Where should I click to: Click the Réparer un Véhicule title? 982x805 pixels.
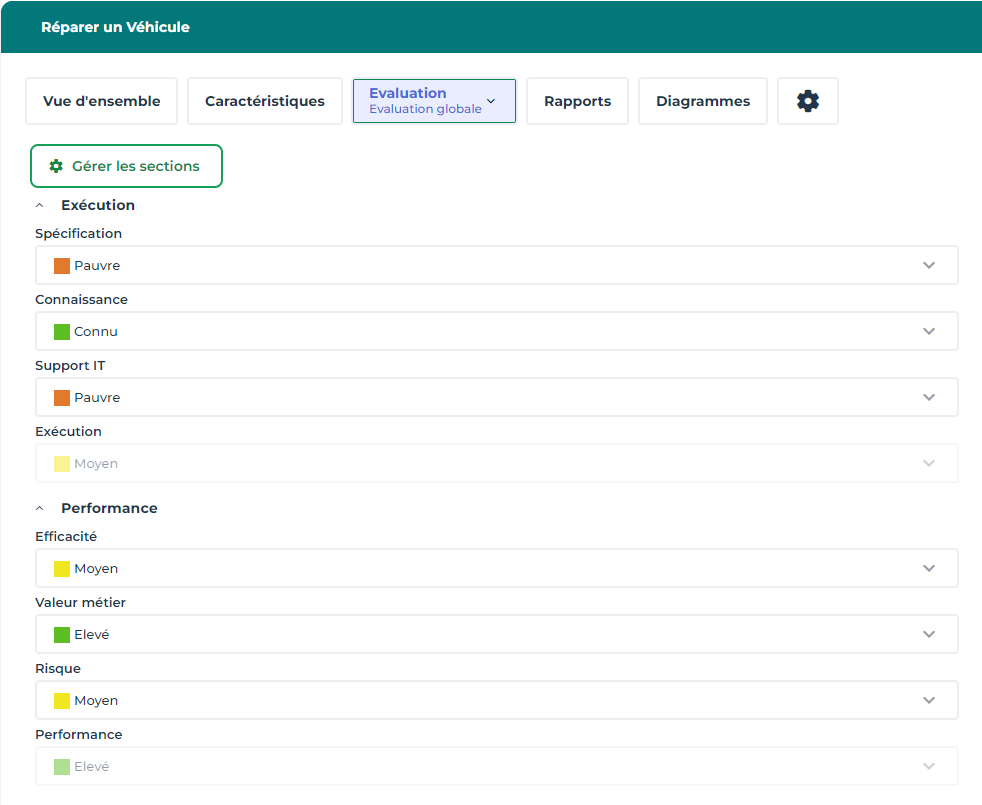[115, 27]
